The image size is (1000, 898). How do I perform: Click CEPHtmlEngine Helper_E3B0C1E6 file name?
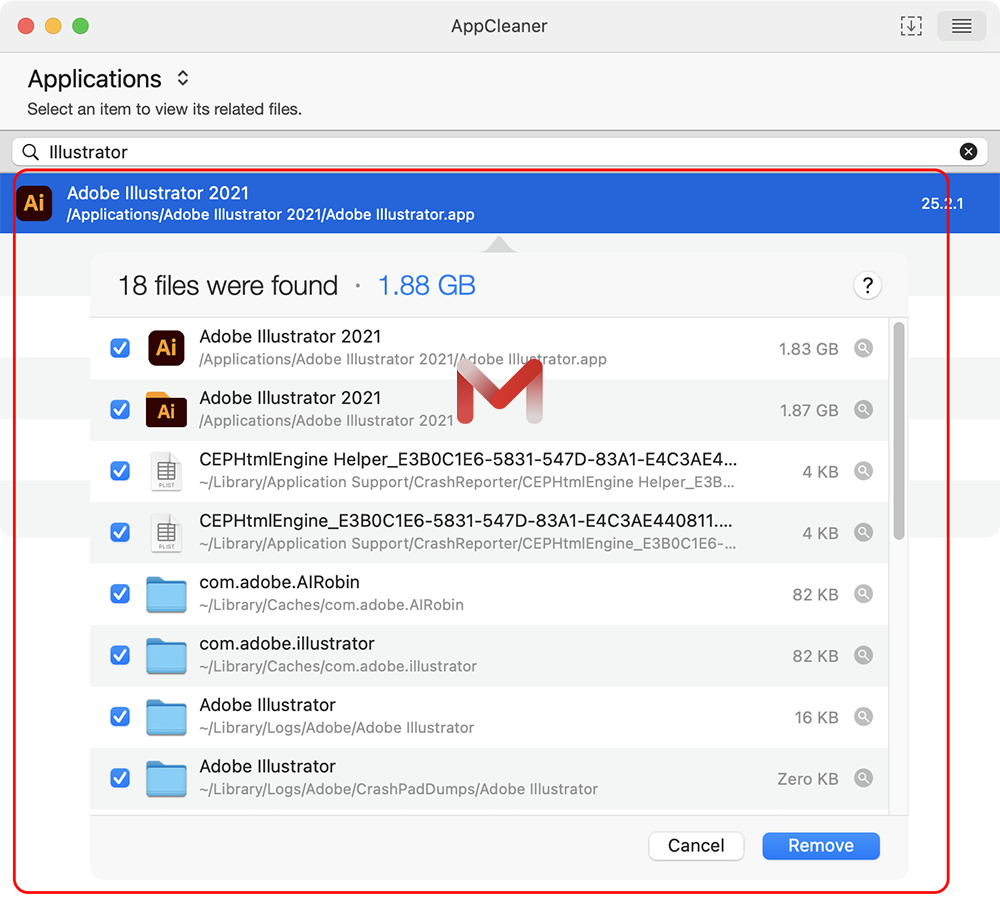(468, 459)
